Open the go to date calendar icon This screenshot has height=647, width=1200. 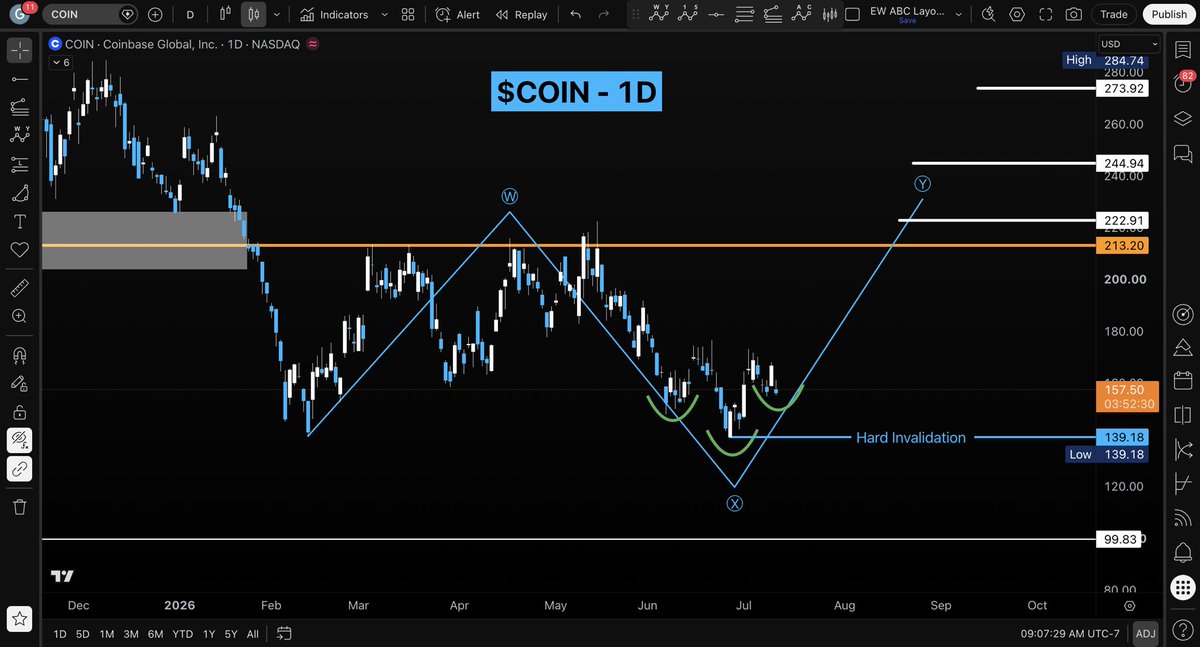pos(284,633)
